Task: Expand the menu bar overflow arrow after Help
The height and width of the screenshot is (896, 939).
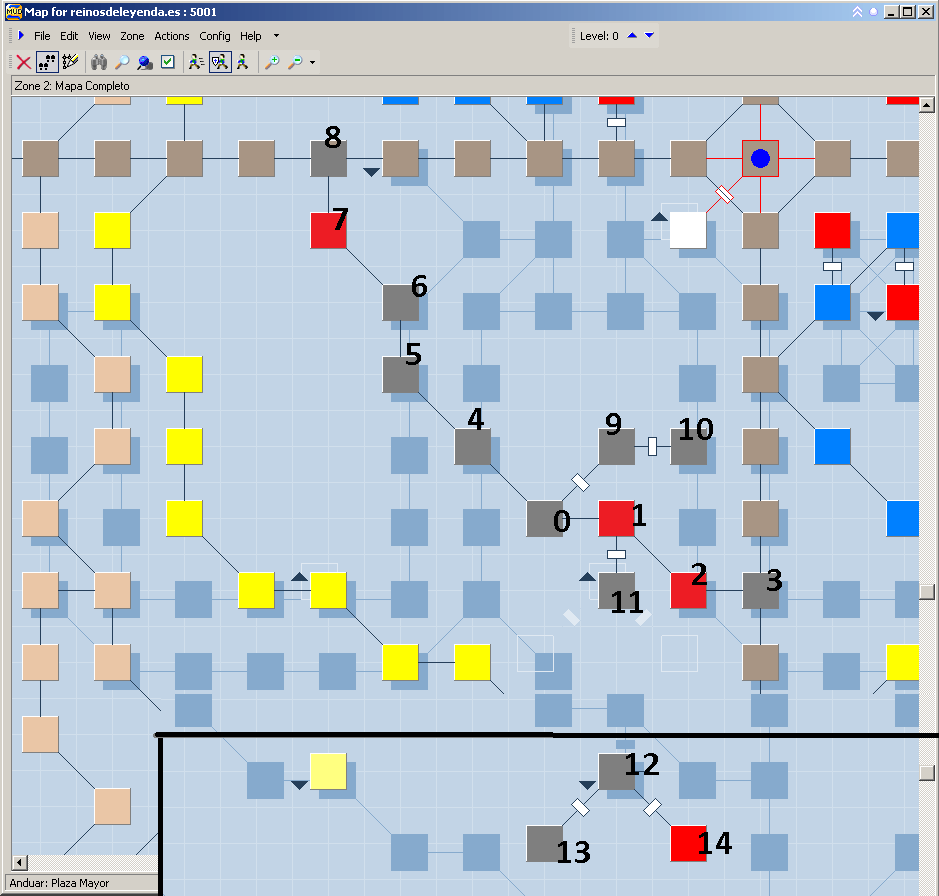Action: point(276,36)
